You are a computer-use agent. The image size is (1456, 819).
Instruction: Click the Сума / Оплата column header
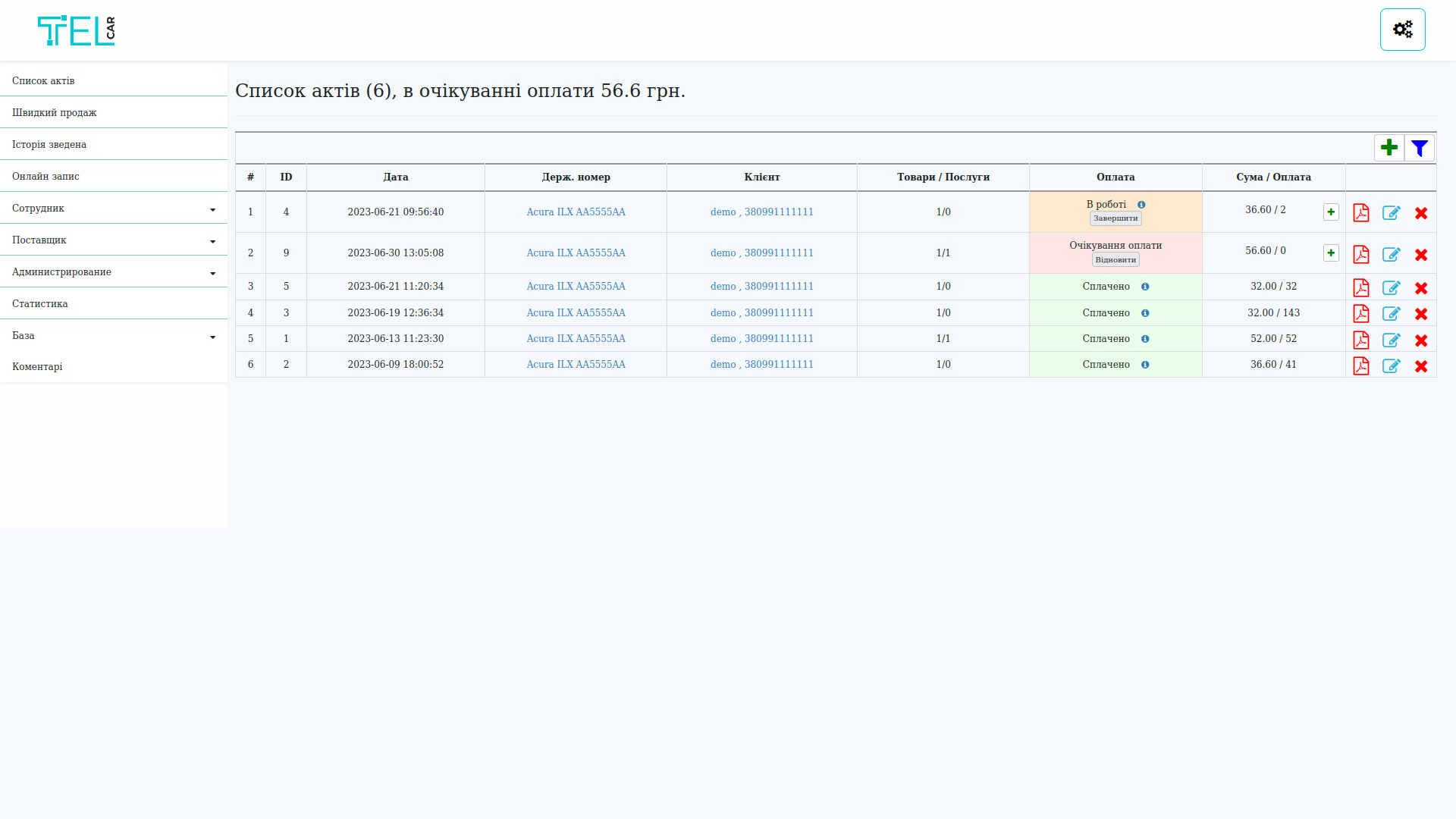point(1273,177)
